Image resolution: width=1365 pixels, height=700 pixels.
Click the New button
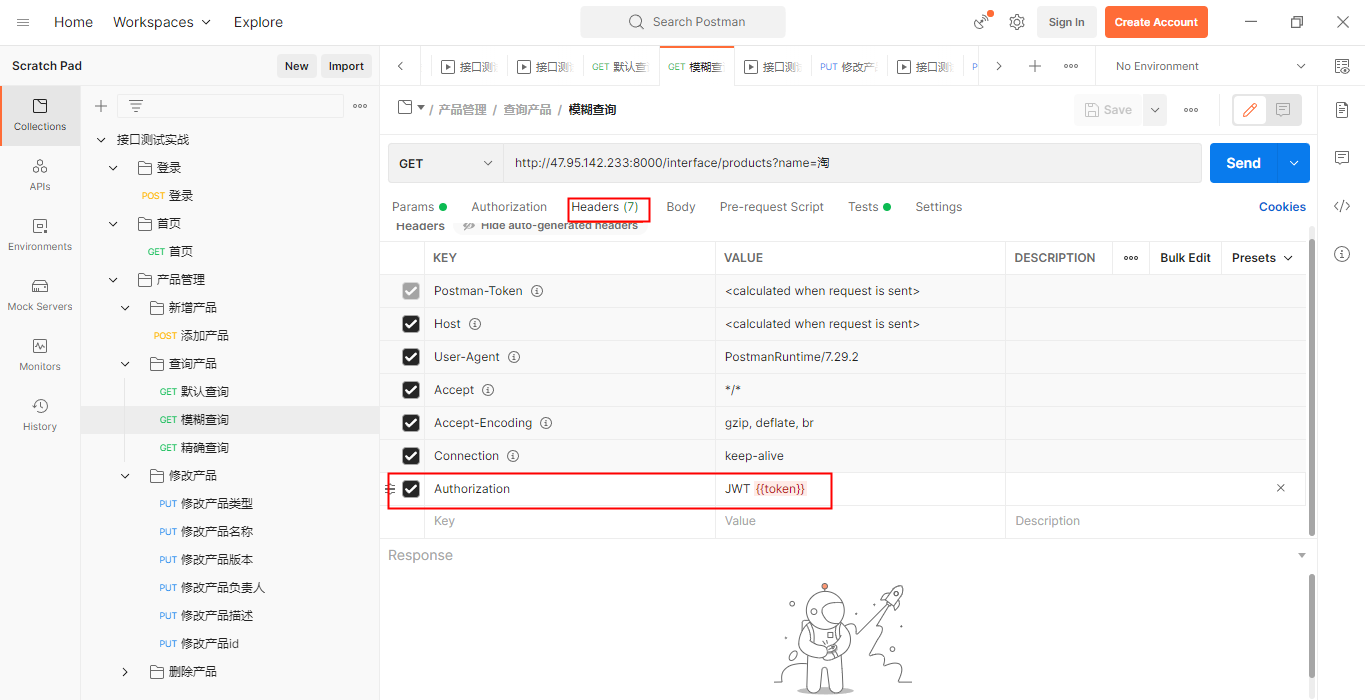pyautogui.click(x=296, y=66)
